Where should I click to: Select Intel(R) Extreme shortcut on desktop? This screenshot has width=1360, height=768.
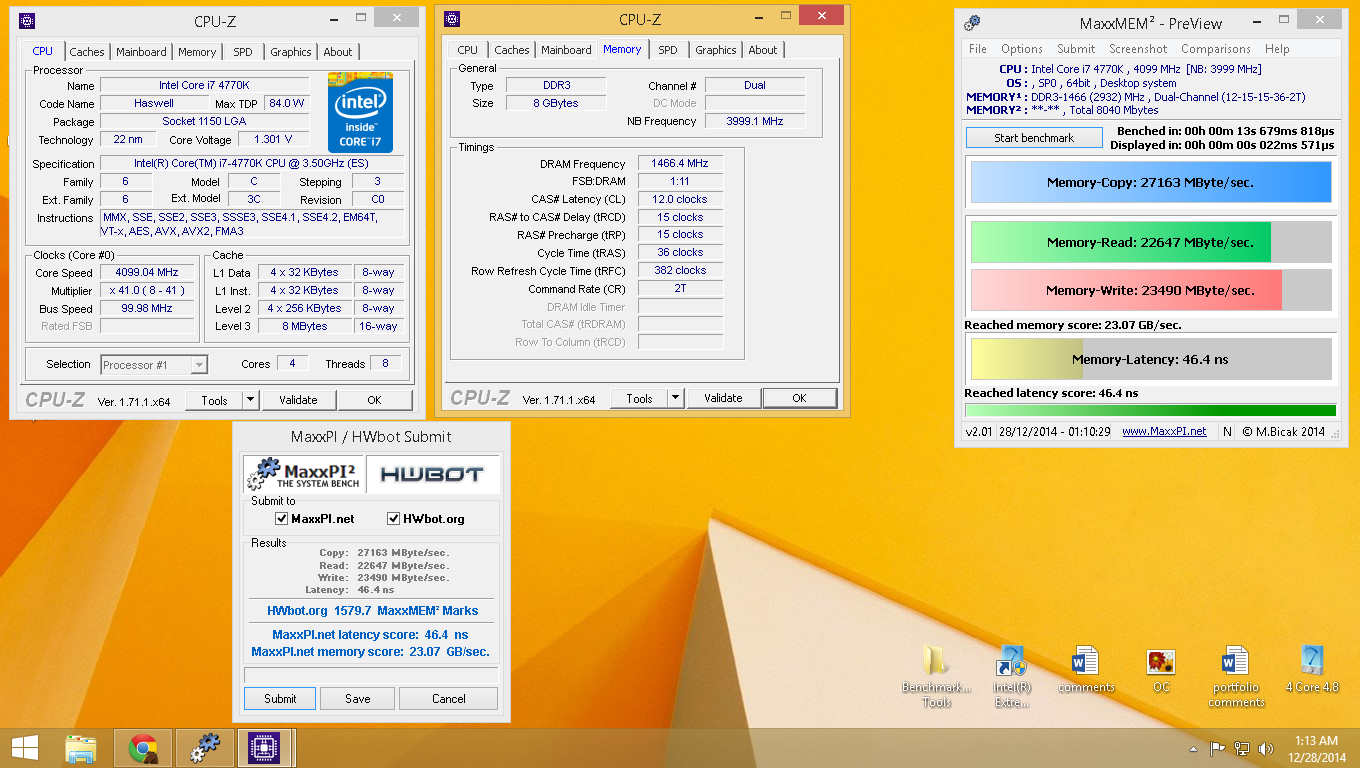tap(1012, 676)
